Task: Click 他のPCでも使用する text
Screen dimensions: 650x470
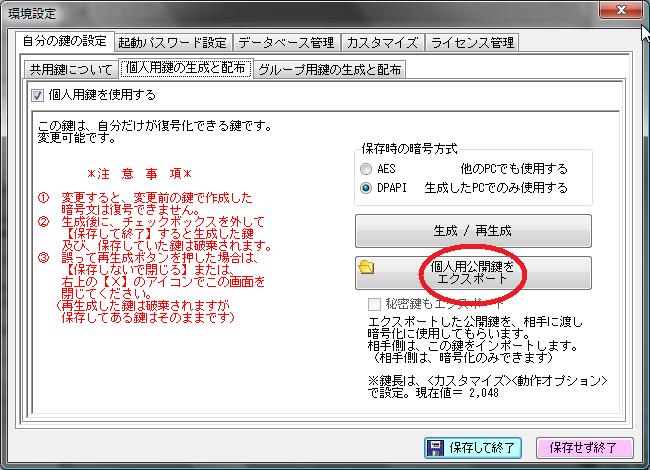Action: pyautogui.click(x=514, y=169)
